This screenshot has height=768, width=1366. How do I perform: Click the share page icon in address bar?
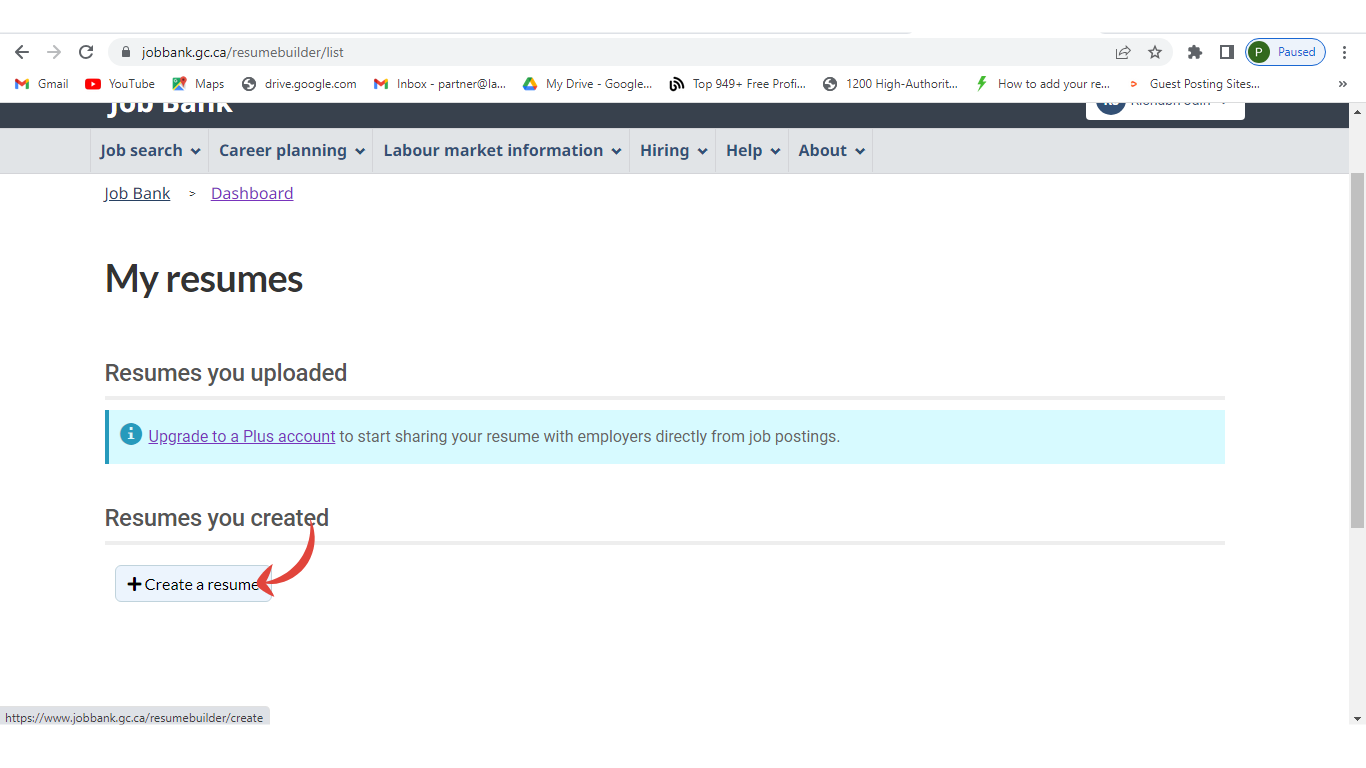pos(1123,52)
